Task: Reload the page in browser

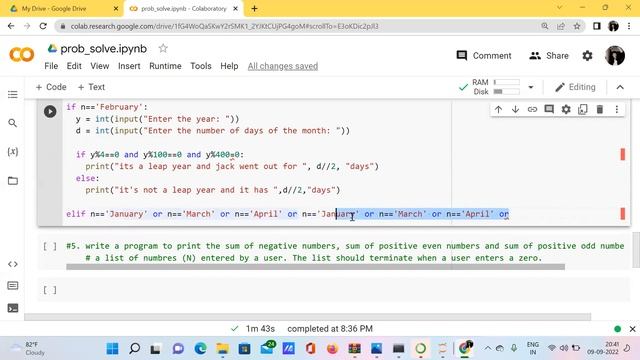Action: 43,26
